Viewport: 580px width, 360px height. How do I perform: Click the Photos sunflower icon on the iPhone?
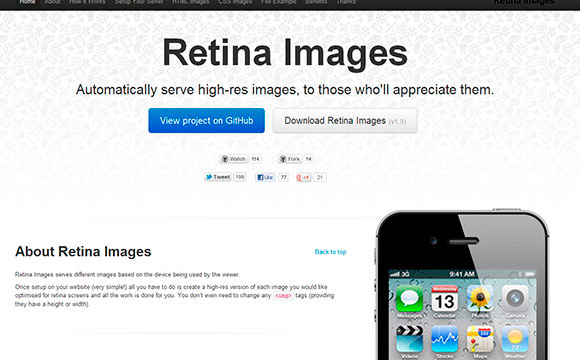pyautogui.click(x=480, y=299)
